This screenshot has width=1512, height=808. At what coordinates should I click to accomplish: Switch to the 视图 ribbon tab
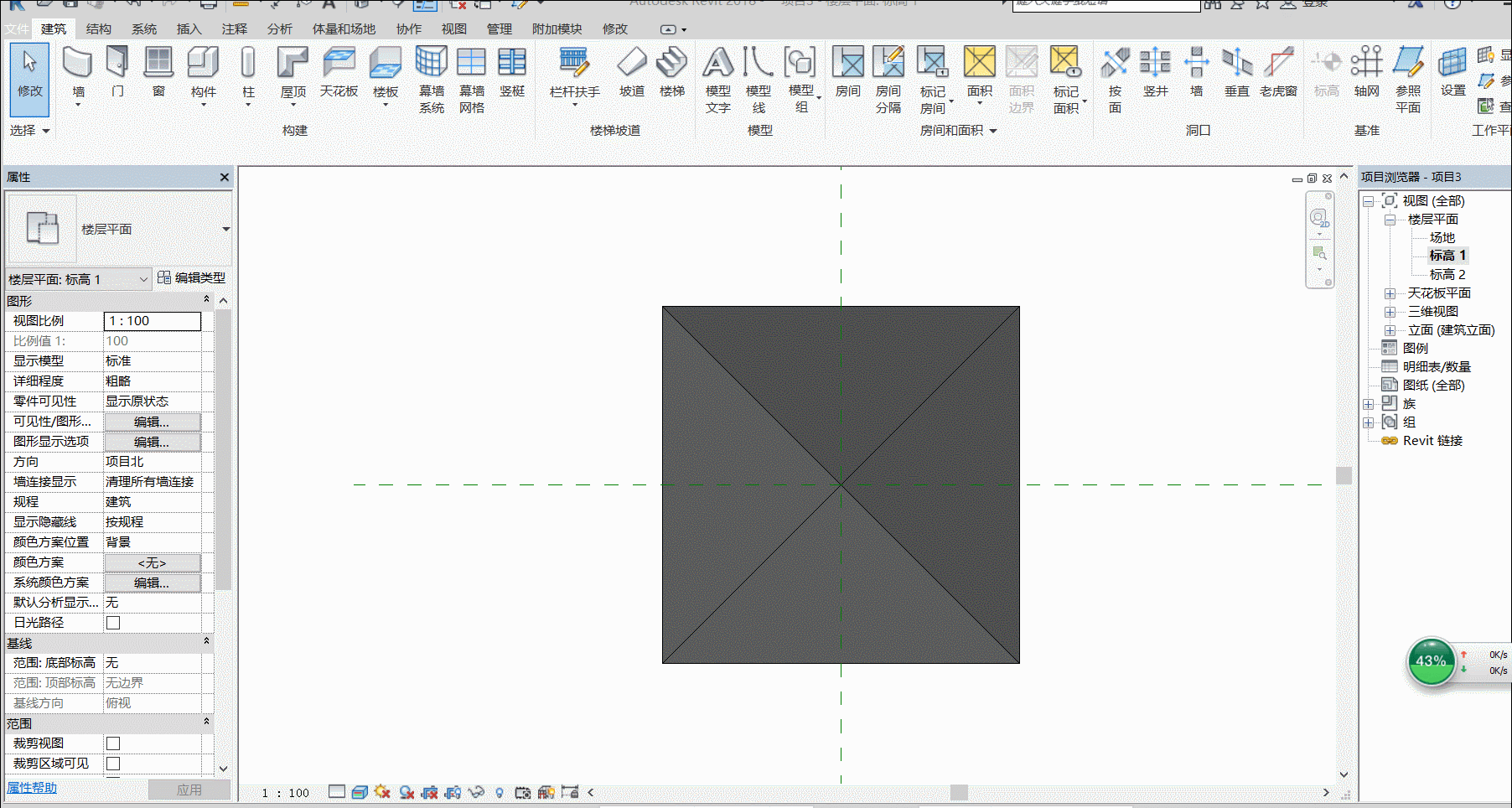454,28
